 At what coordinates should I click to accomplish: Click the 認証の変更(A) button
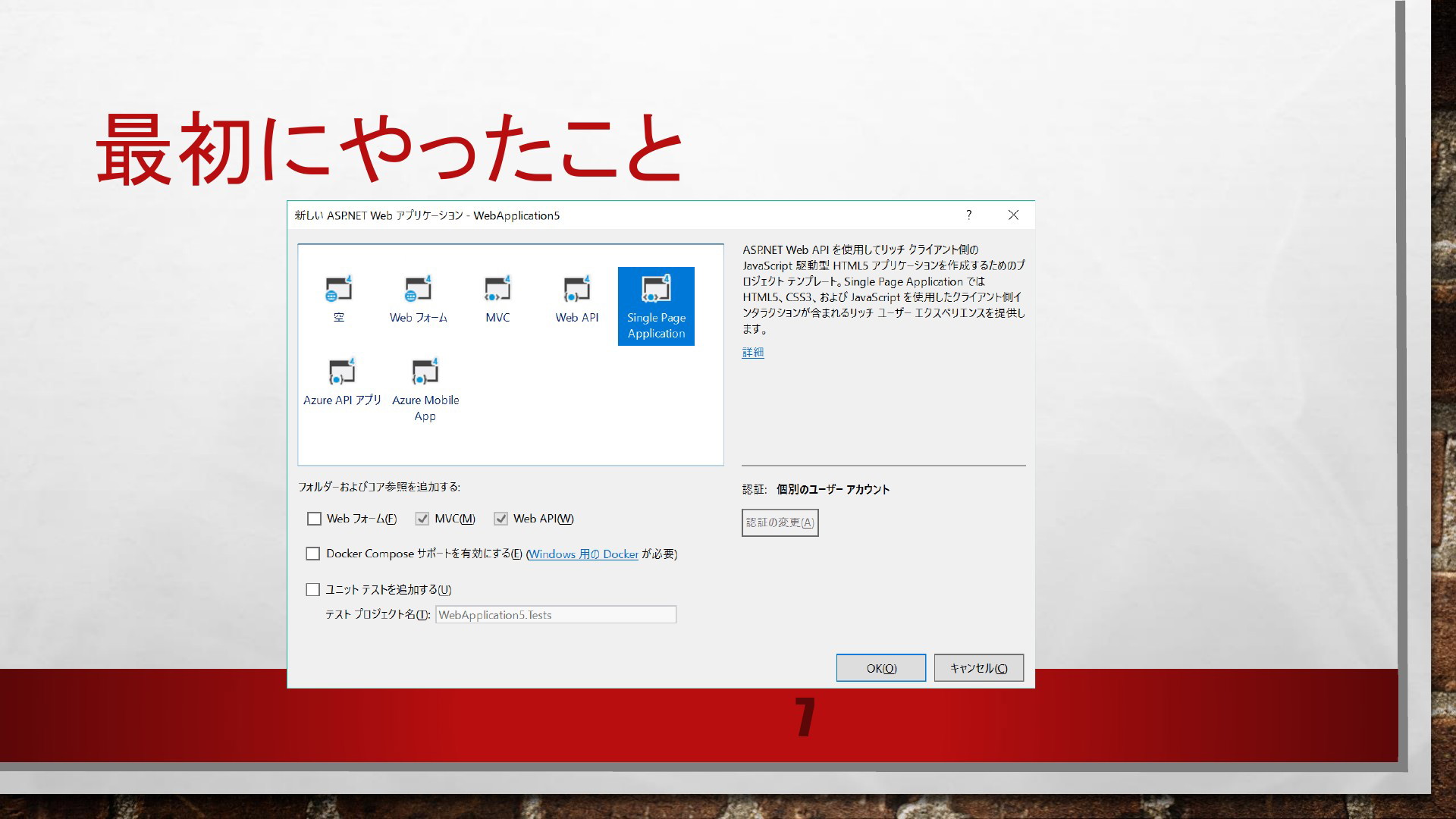pos(780,522)
